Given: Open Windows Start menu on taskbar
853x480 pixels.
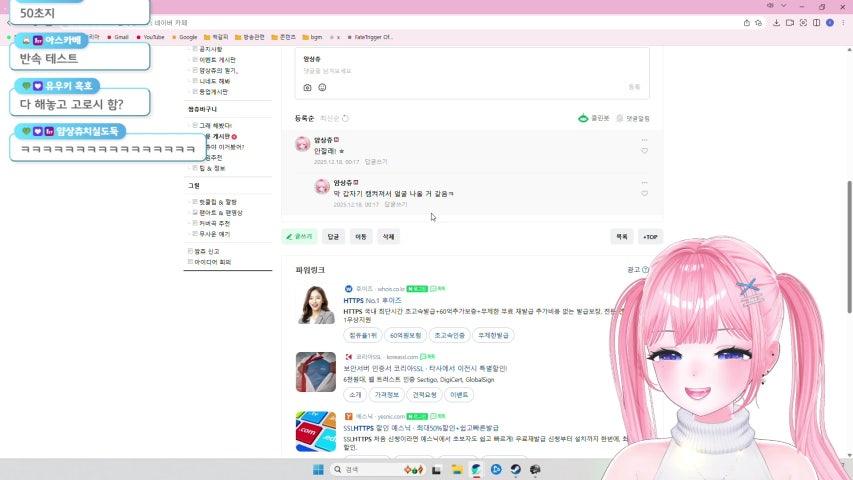Looking at the screenshot, I should tap(318, 469).
